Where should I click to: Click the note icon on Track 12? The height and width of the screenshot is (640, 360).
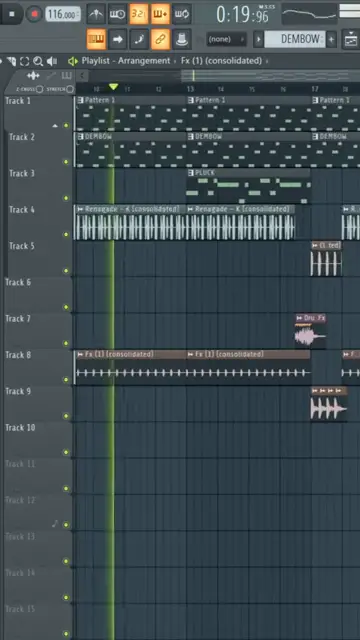55,524
